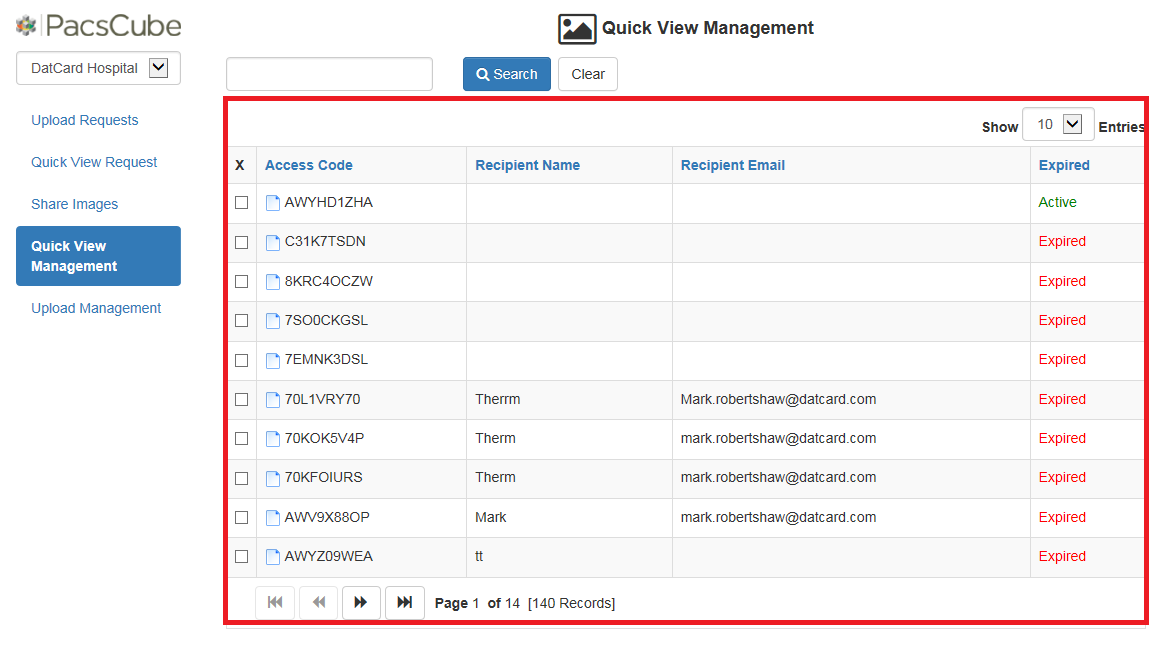Enable the checkbox for 70KFOIURS

241,478
